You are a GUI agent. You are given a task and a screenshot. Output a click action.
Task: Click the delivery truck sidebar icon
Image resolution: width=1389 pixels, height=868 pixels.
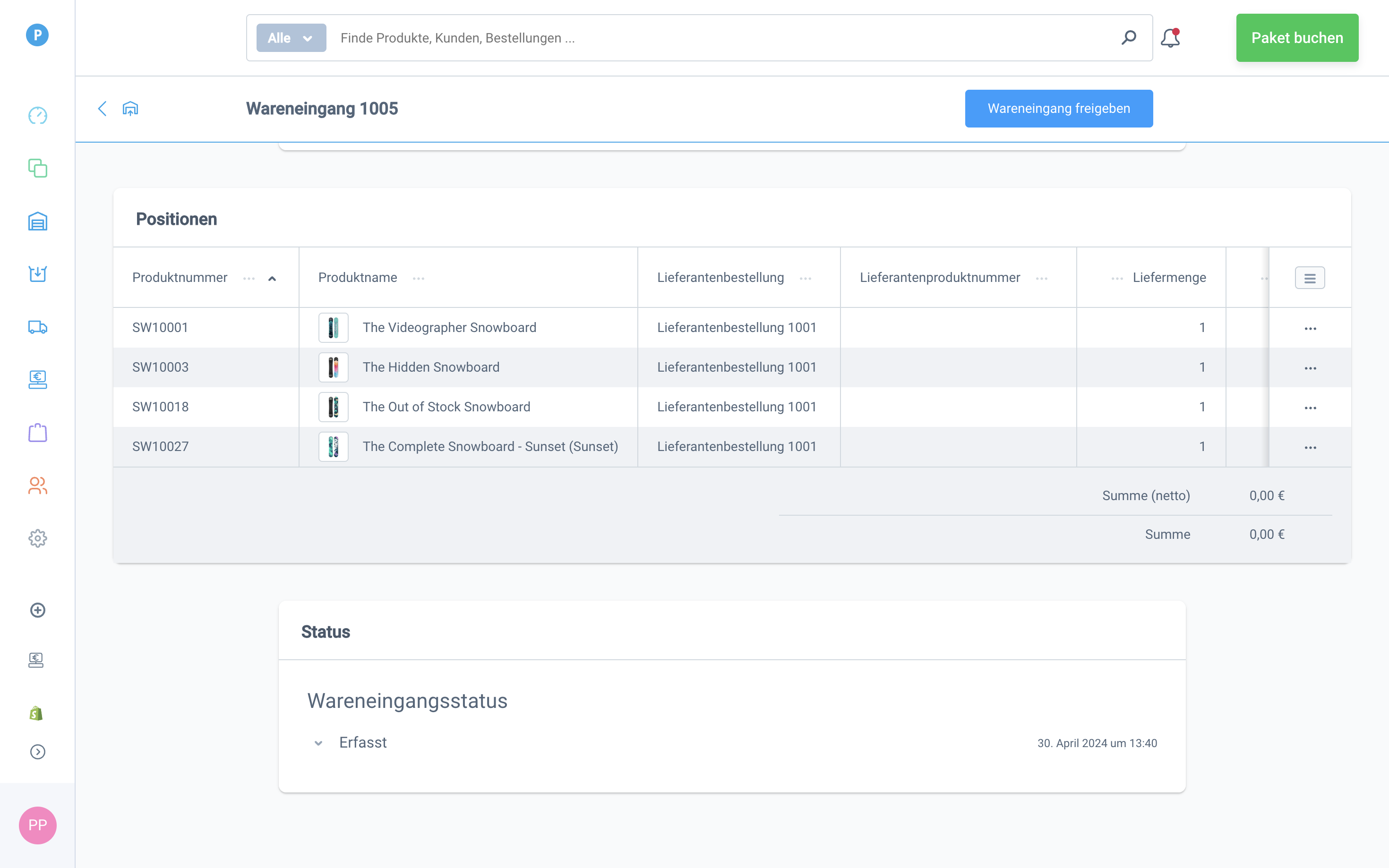[37, 327]
